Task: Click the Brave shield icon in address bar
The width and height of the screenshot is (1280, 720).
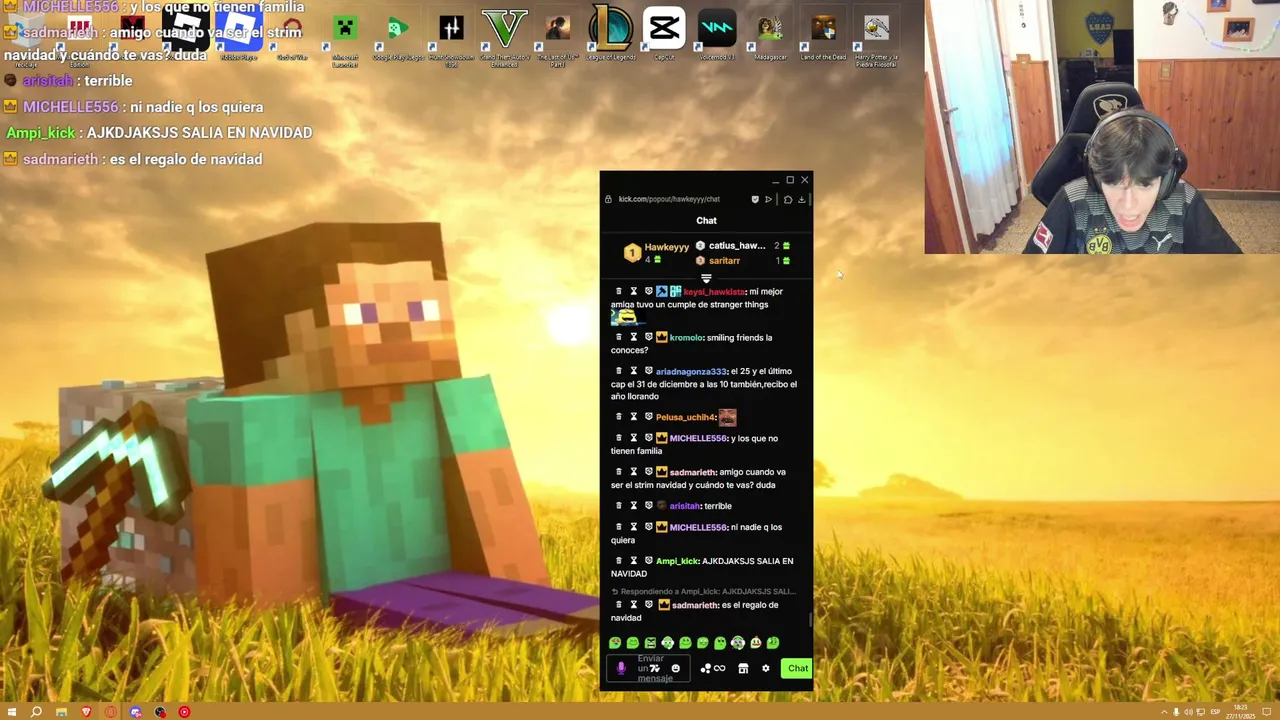Action: tap(755, 199)
